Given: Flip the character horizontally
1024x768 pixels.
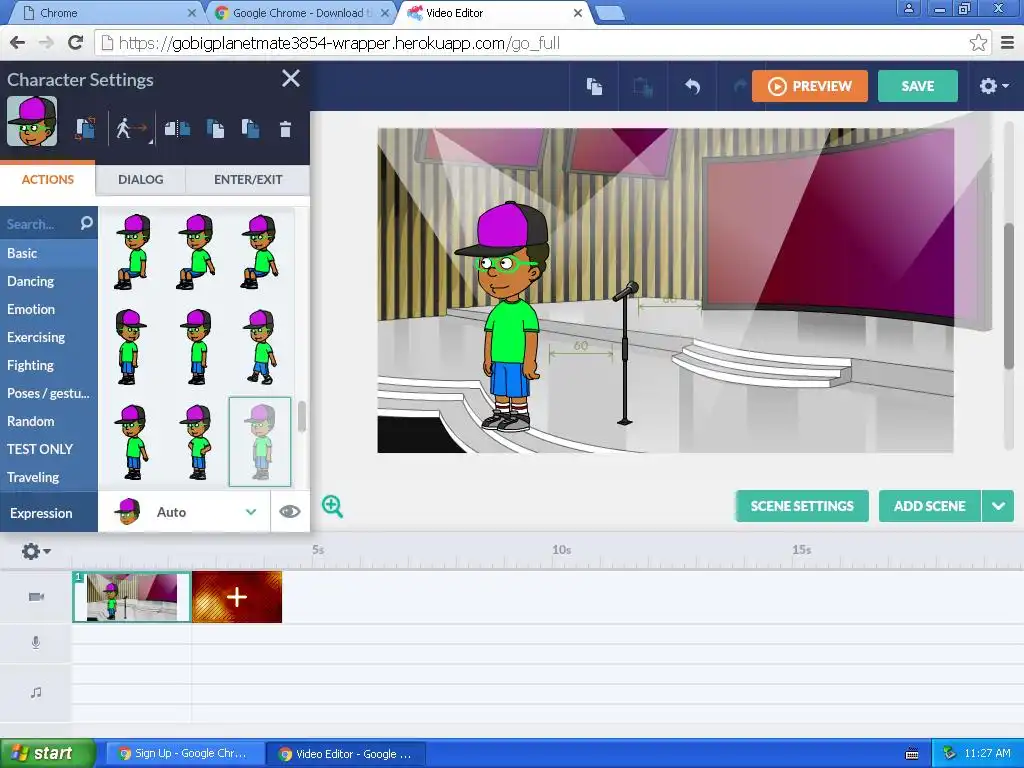Looking at the screenshot, I should point(177,128).
